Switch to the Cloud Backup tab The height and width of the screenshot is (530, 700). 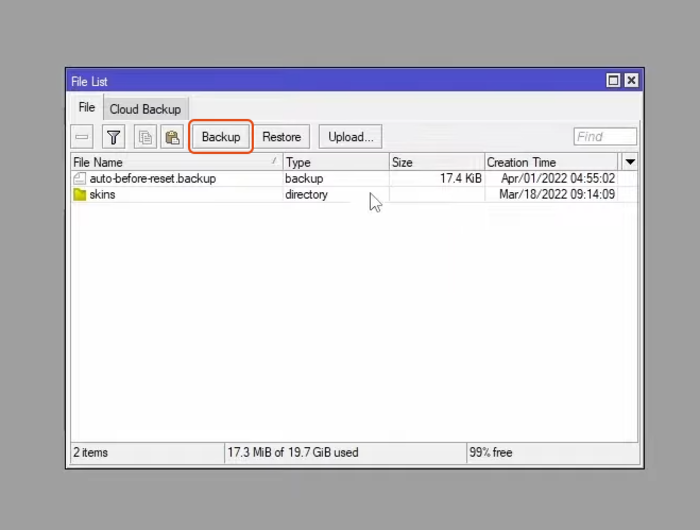click(145, 109)
